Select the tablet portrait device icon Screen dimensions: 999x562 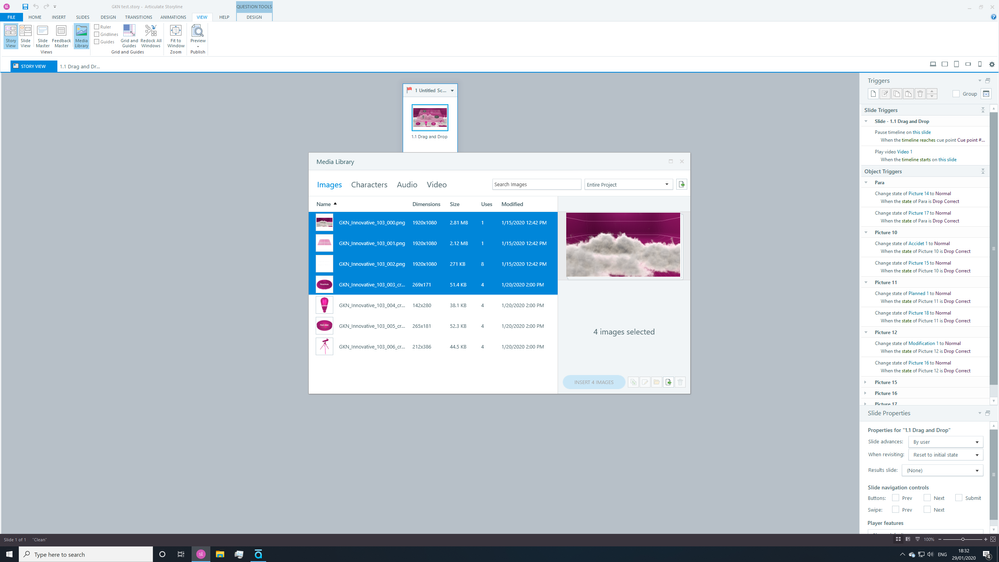[956, 64]
